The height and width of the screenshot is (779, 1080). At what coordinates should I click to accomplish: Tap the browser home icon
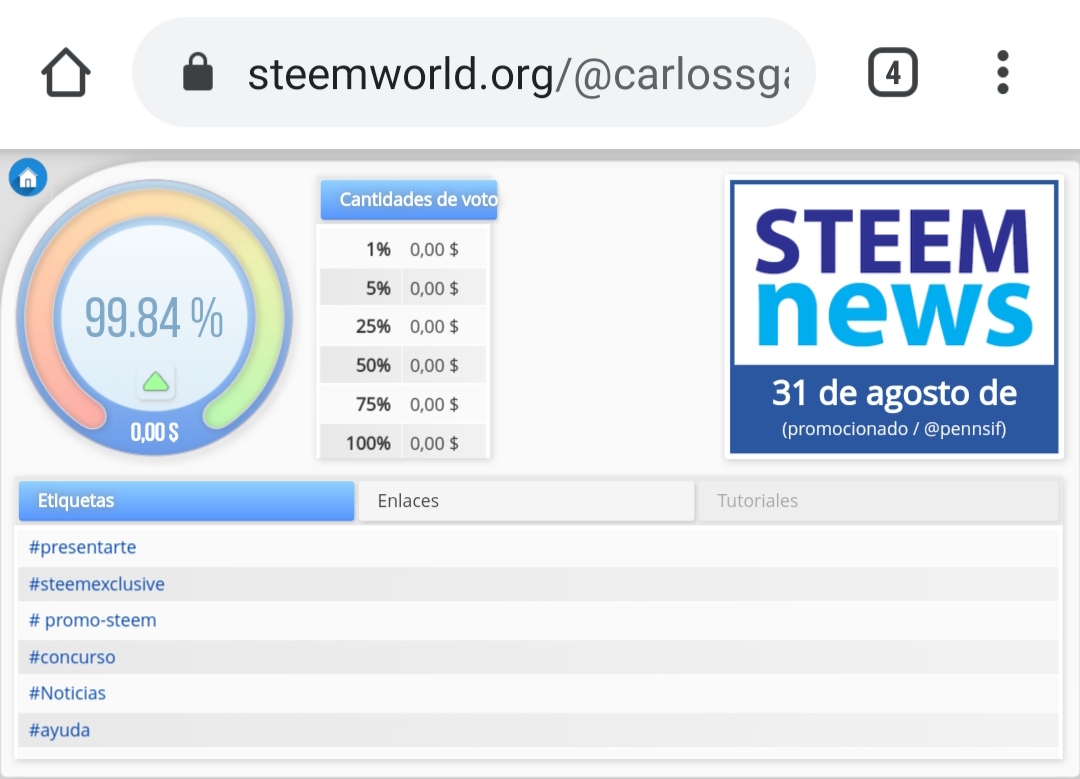point(66,72)
